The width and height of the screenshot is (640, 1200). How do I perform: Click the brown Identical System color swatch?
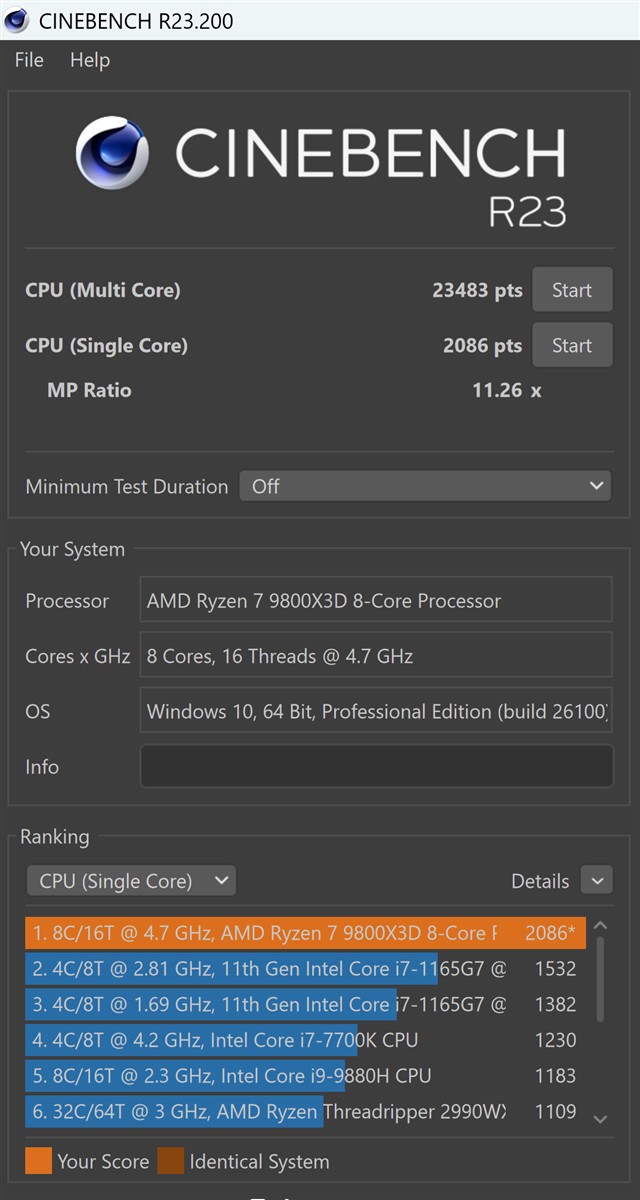170,1161
